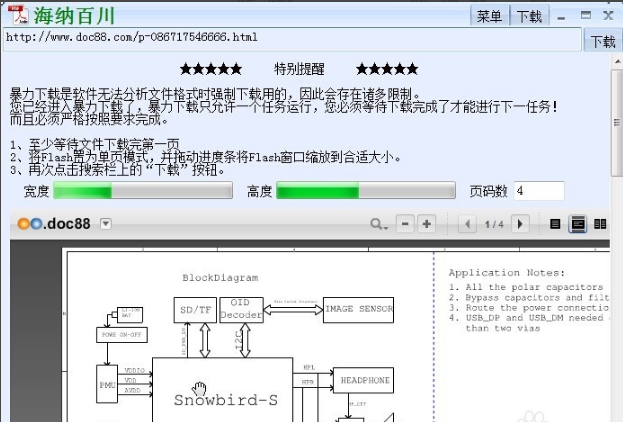Minimize the window
The height and width of the screenshot is (422, 623).
(x=561, y=17)
